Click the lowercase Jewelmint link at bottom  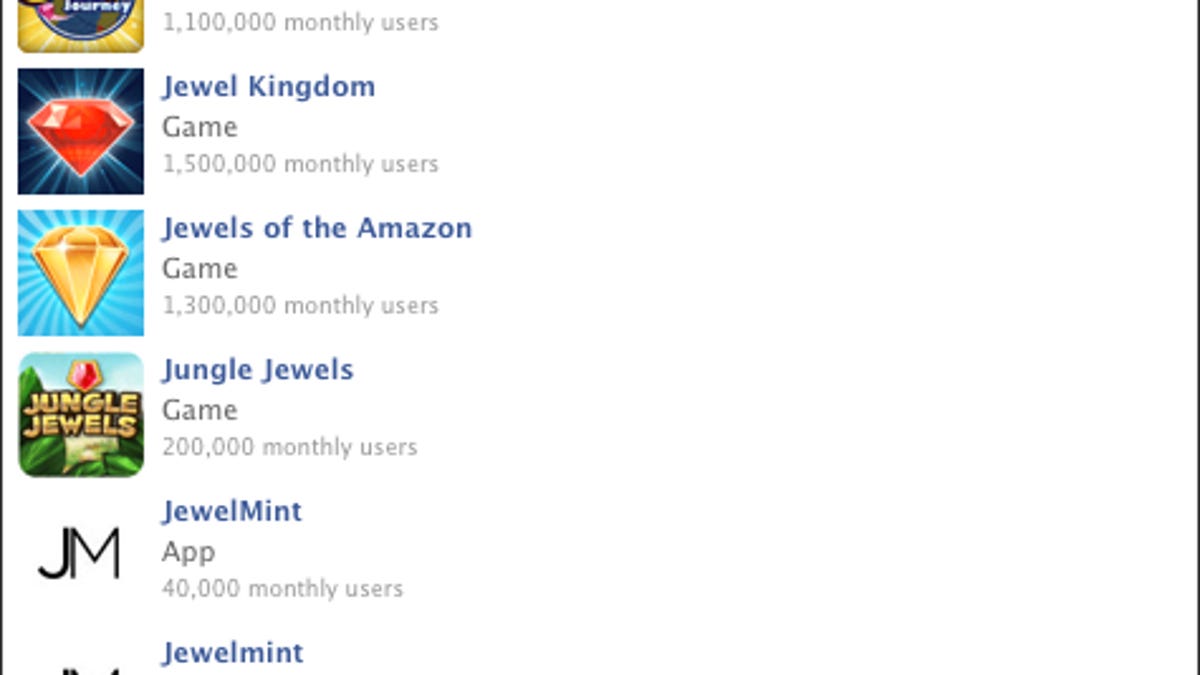tap(233, 653)
